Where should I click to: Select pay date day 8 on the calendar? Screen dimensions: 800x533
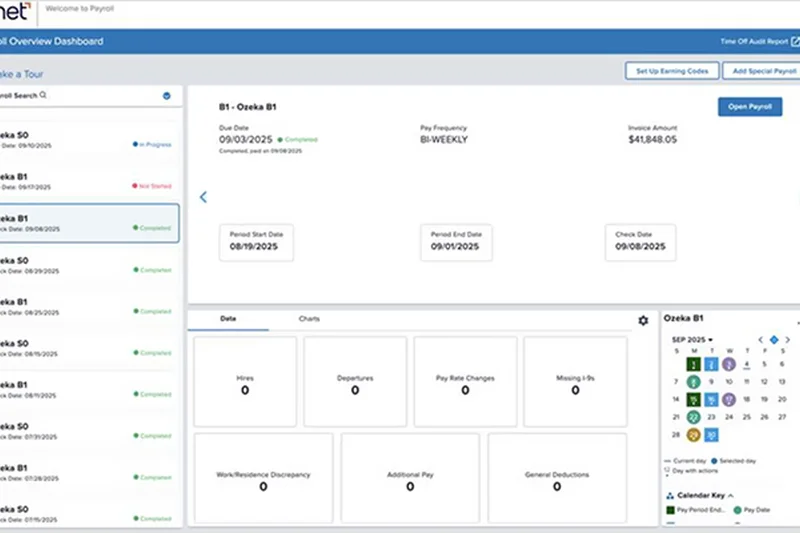(x=693, y=382)
